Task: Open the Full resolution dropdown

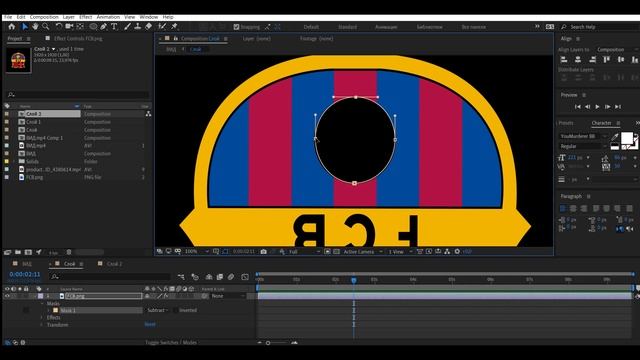Action: (304, 251)
